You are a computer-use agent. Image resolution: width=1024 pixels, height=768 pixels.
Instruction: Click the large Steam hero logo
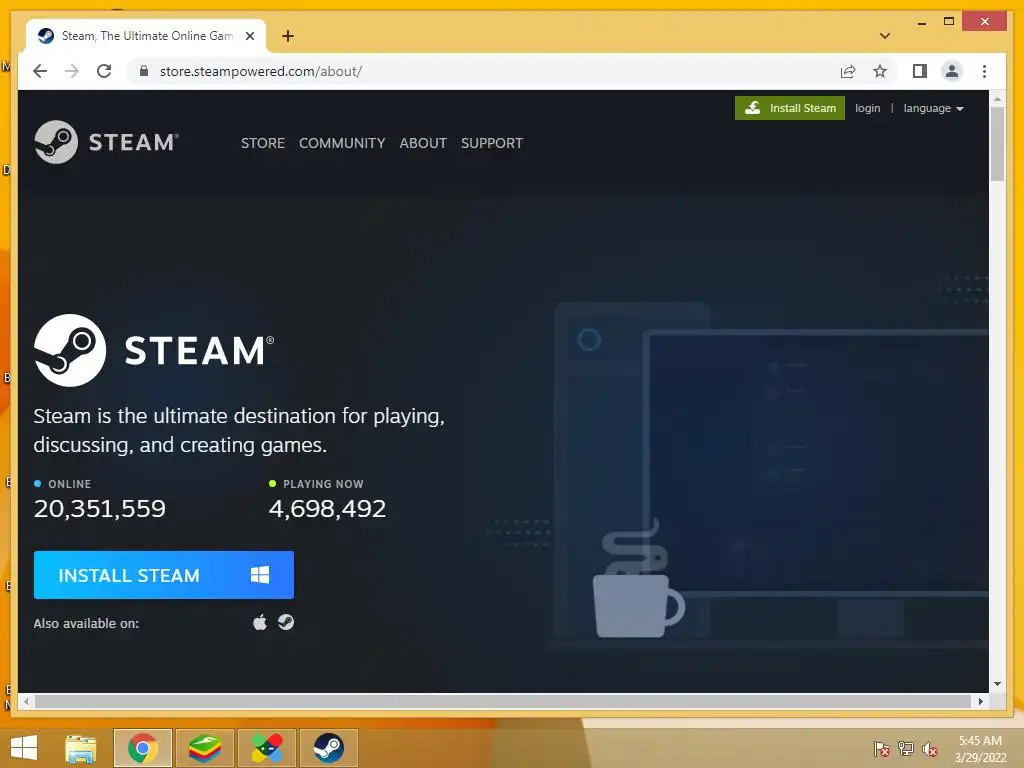154,350
